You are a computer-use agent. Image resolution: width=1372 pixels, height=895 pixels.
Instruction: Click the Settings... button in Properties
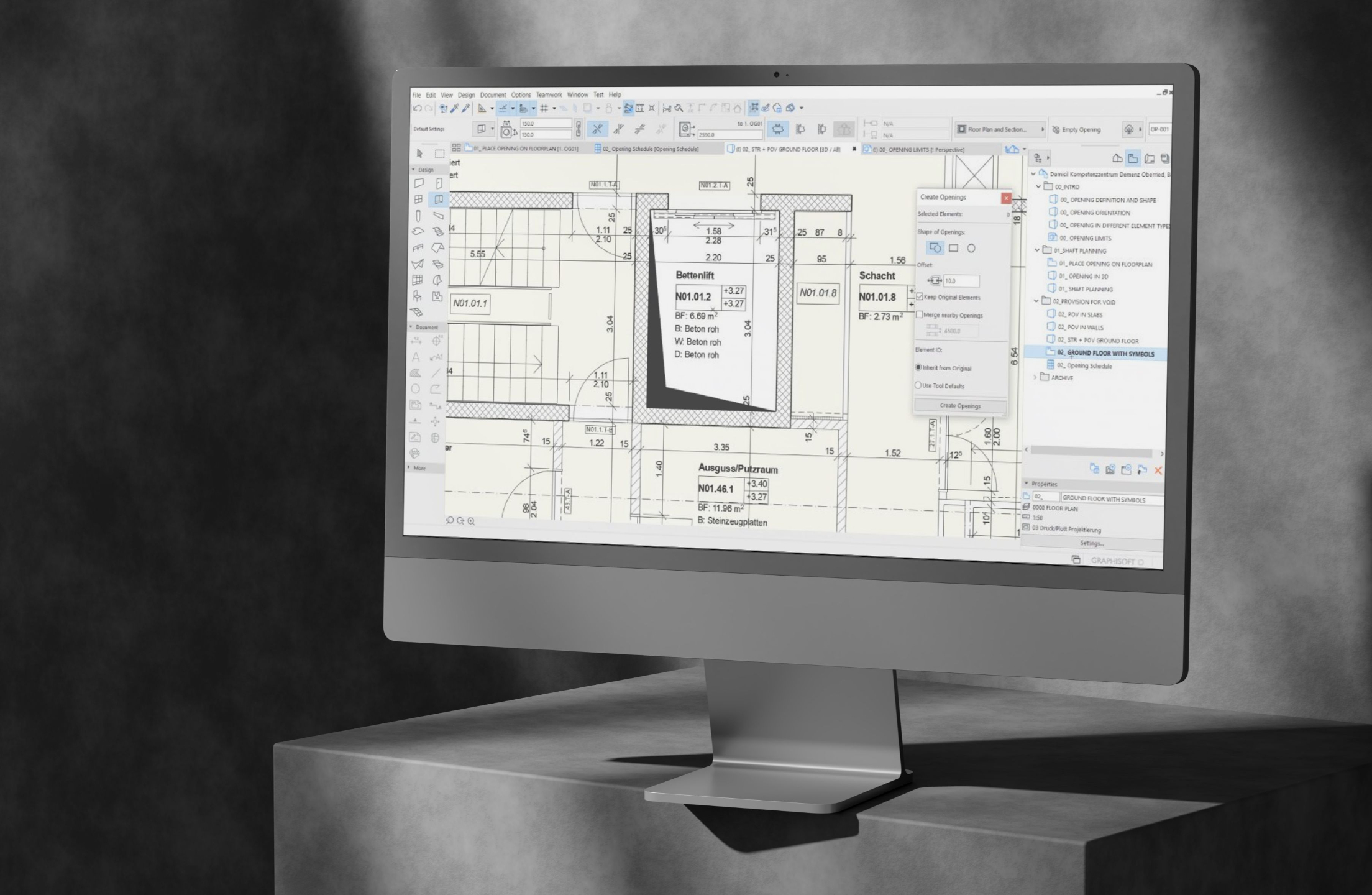pyautogui.click(x=1091, y=543)
